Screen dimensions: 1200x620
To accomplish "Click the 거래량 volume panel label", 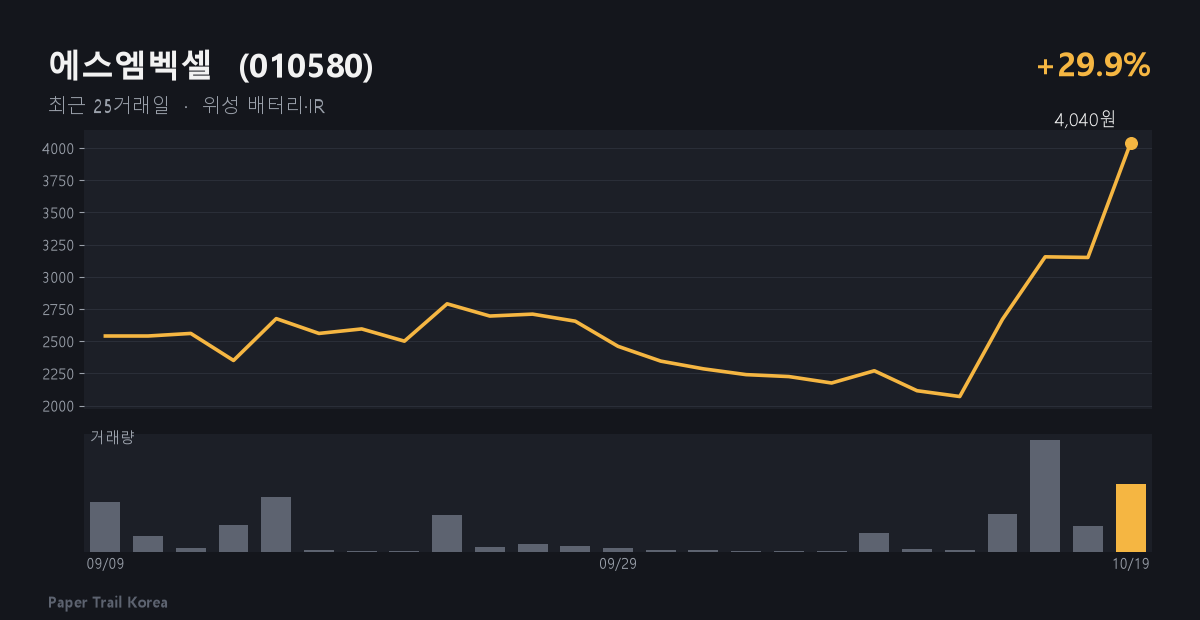I will click(112, 437).
